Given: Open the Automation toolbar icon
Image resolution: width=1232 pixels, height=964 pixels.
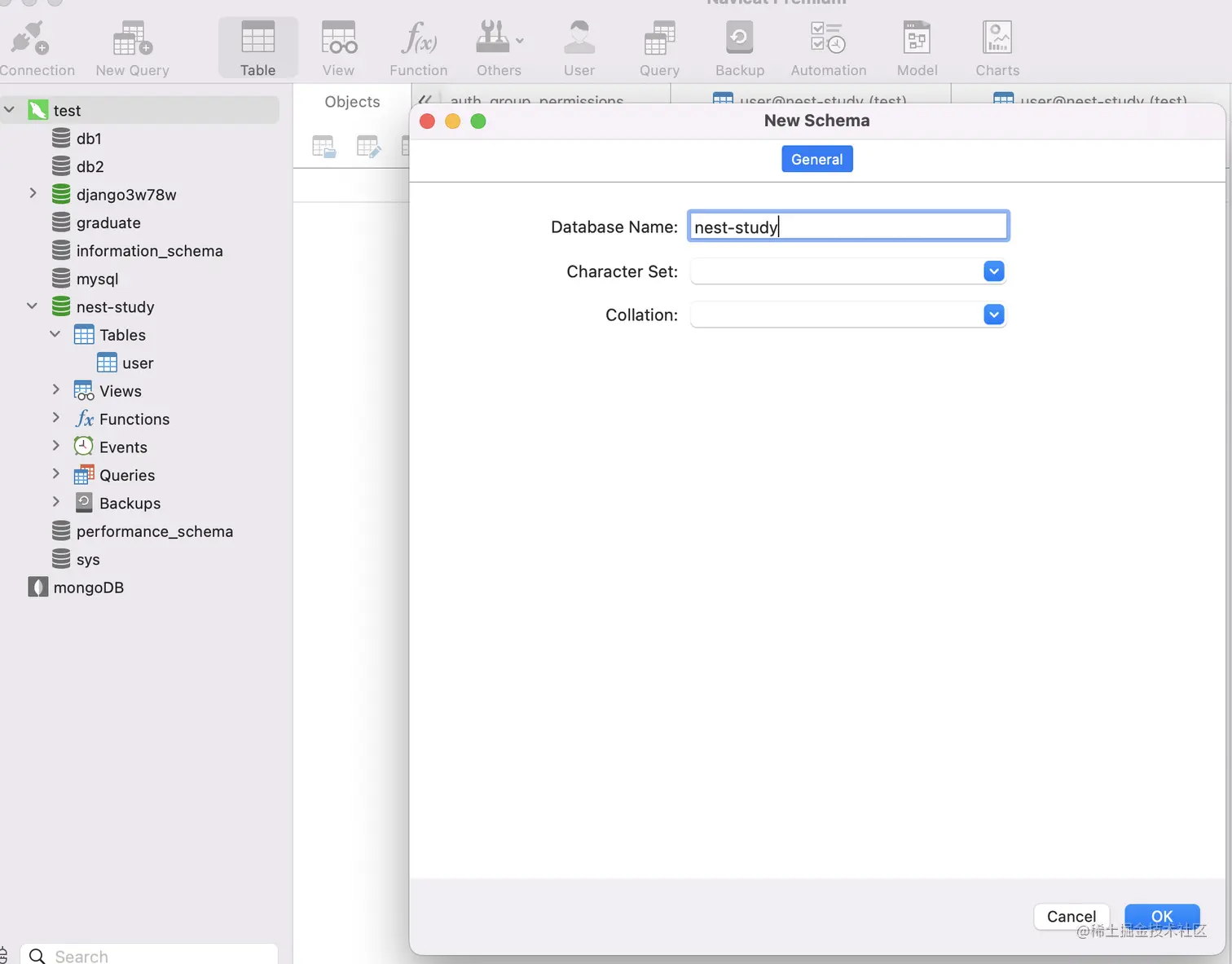Looking at the screenshot, I should (x=829, y=49).
